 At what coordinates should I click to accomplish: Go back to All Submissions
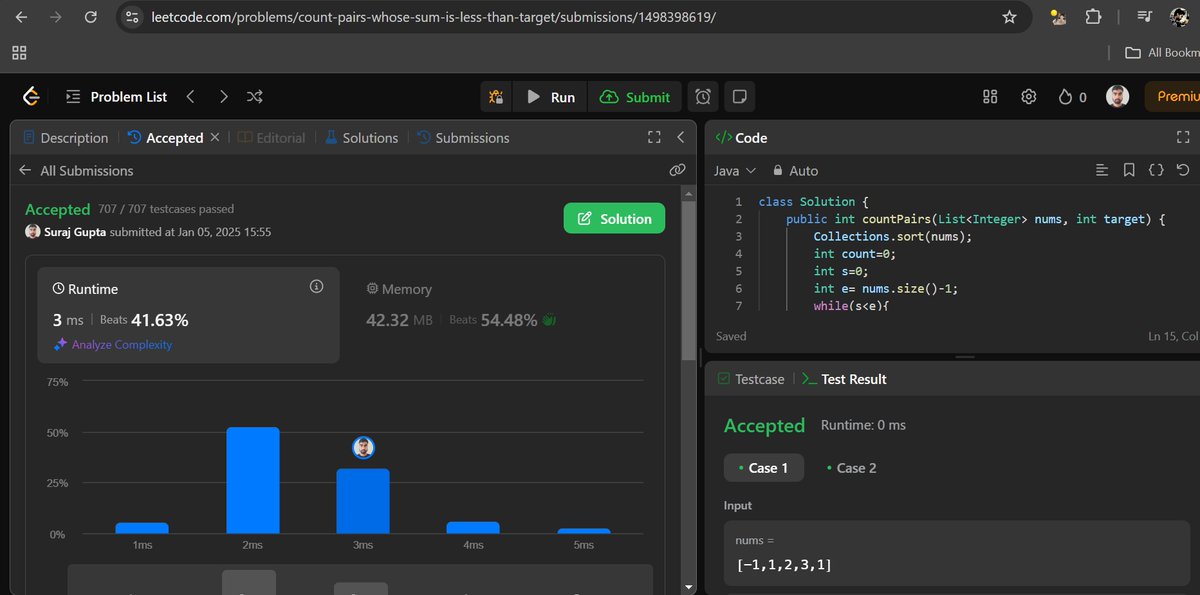pos(76,171)
